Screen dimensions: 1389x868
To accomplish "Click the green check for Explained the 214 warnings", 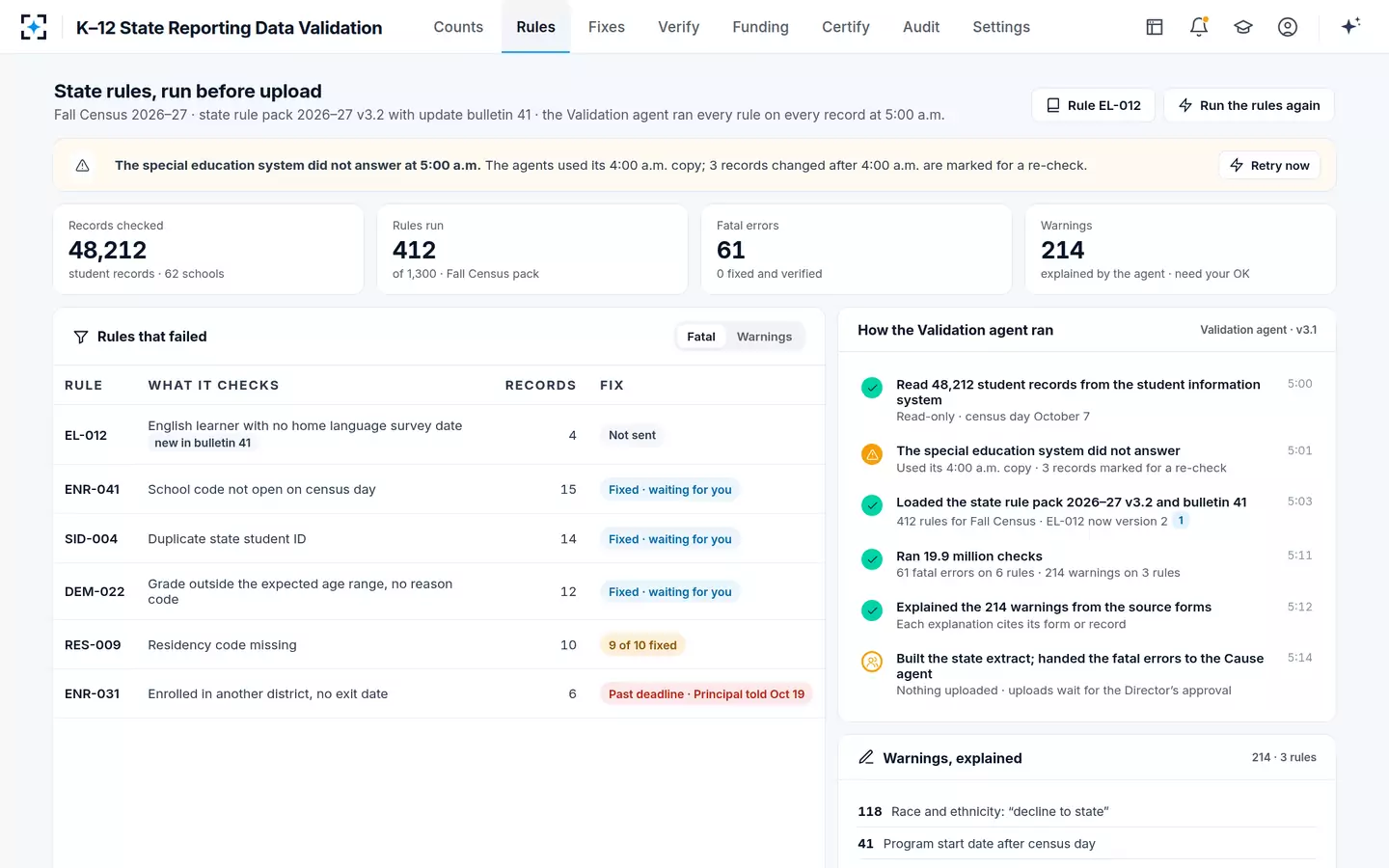I will (x=872, y=610).
